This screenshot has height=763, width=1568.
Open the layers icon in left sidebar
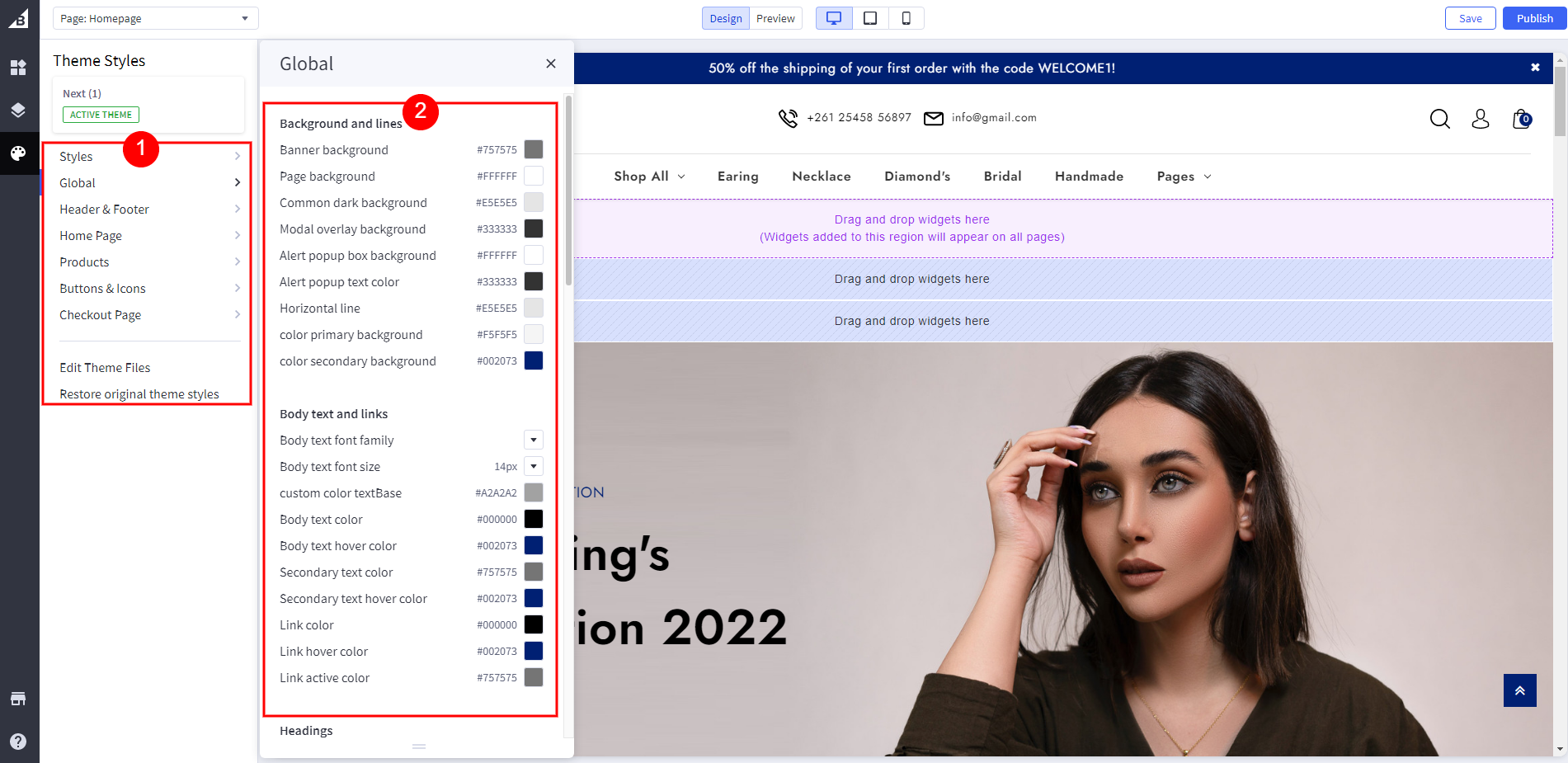click(x=18, y=111)
